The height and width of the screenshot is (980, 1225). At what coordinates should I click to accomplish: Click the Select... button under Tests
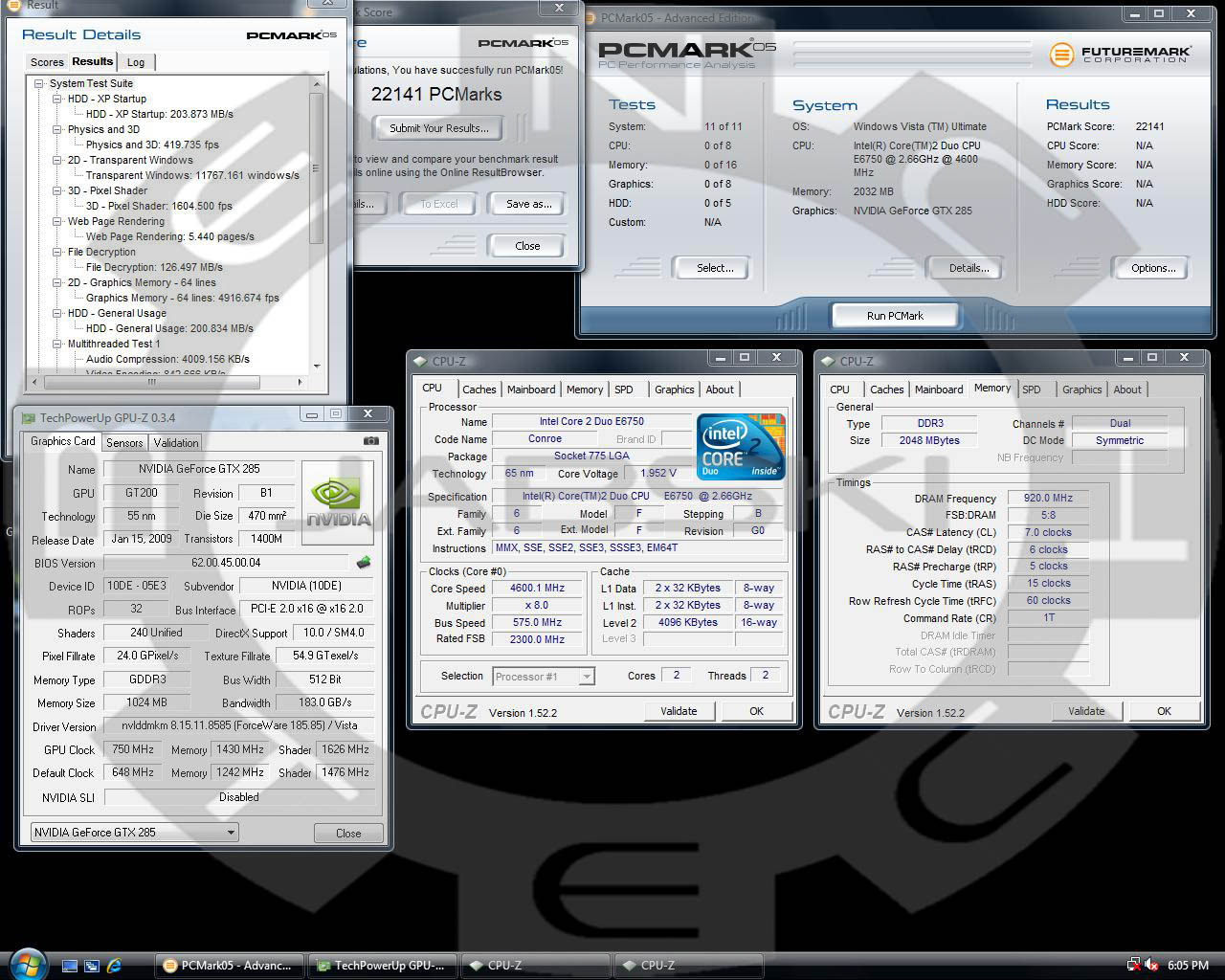pyautogui.click(x=715, y=268)
